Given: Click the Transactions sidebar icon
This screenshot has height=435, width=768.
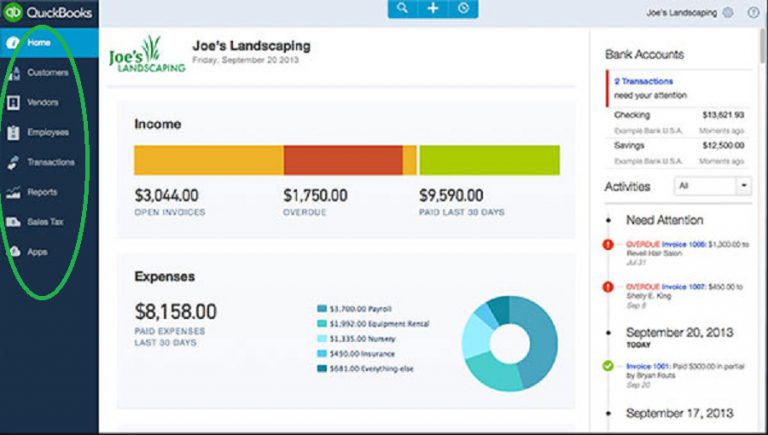Looking at the screenshot, I should pos(13,162).
